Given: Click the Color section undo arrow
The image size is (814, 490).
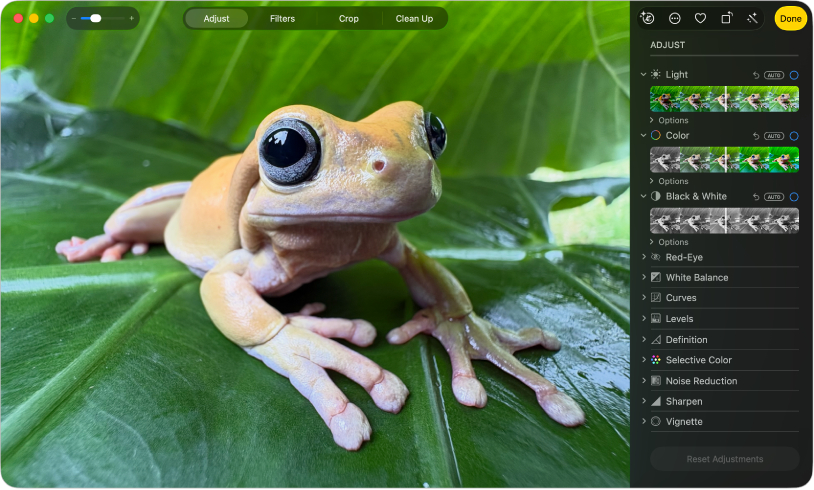Looking at the screenshot, I should click(756, 136).
